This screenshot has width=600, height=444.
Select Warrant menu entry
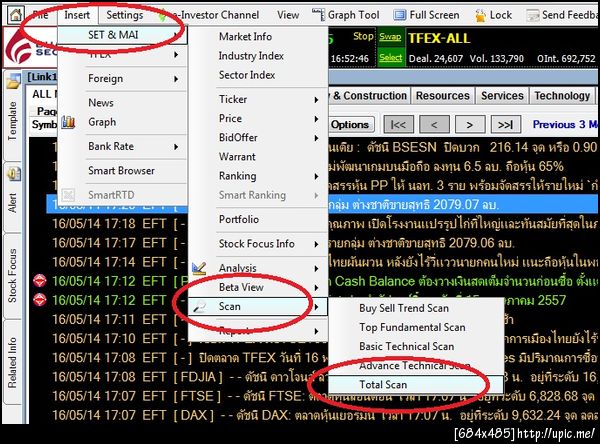(x=237, y=157)
